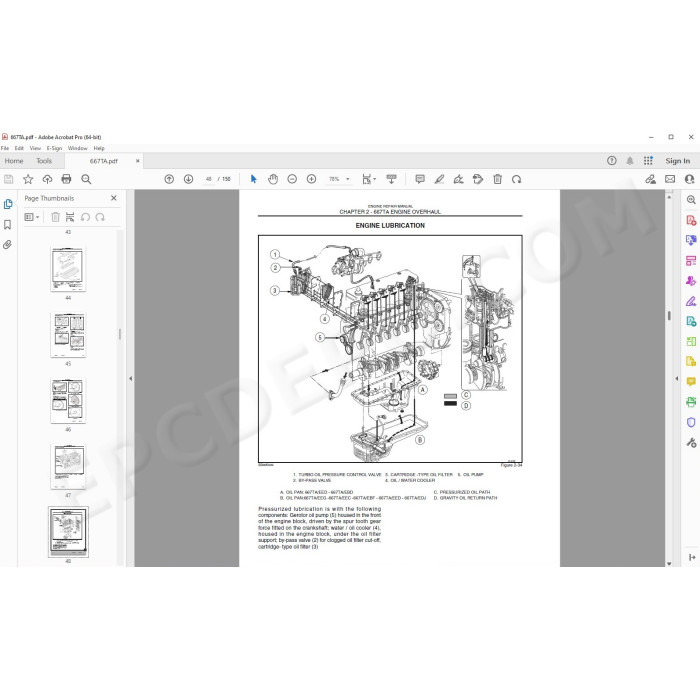Open the Protect shield tool in right pane
Image resolution: width=700 pixels, height=700 pixels.
tap(691, 422)
